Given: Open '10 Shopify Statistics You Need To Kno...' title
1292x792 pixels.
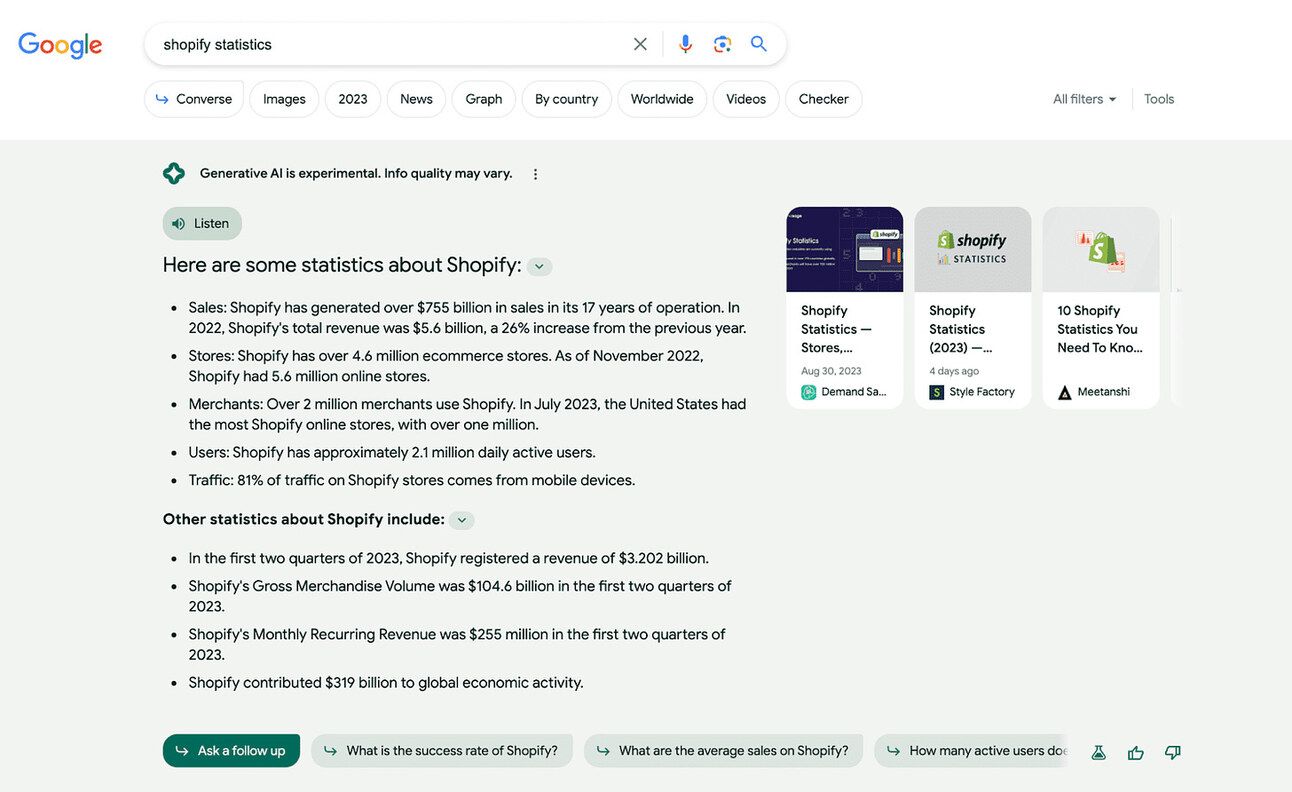Looking at the screenshot, I should [1100, 329].
